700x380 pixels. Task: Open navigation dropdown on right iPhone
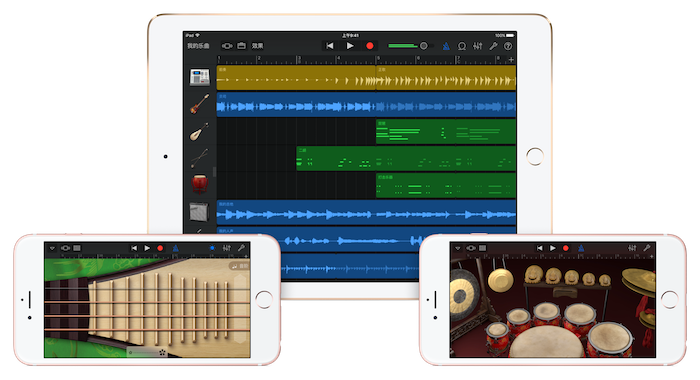pos(458,248)
